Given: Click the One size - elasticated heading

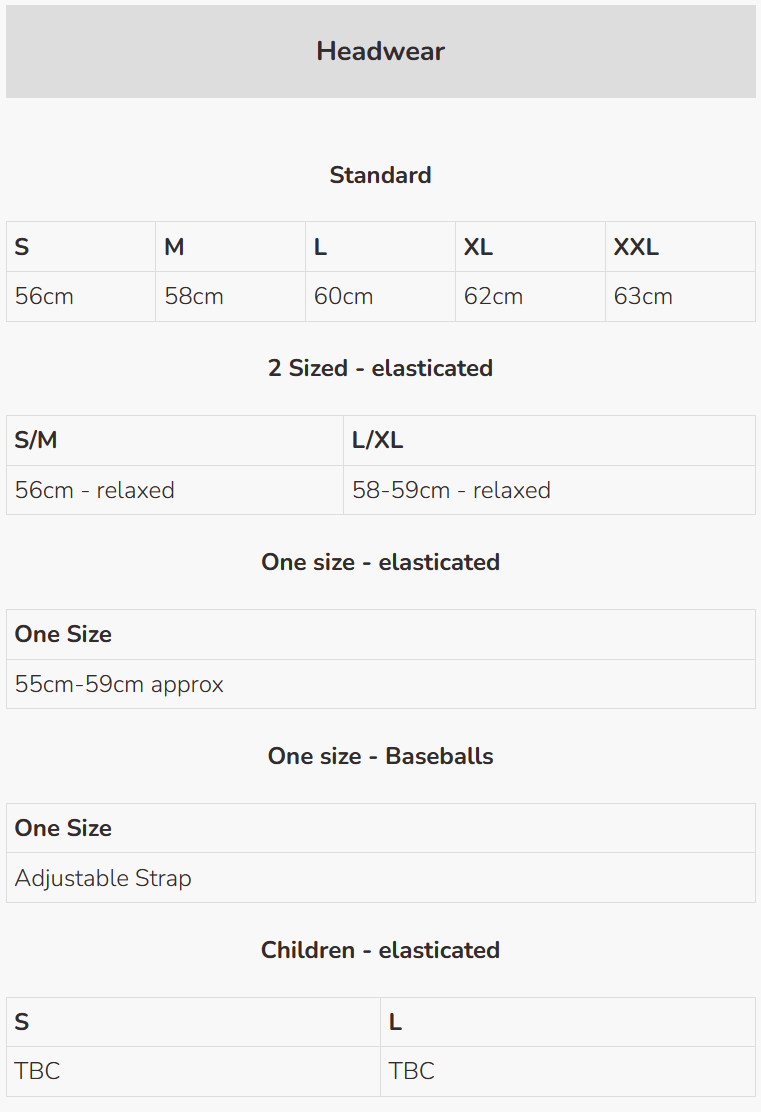Looking at the screenshot, I should [380, 562].
